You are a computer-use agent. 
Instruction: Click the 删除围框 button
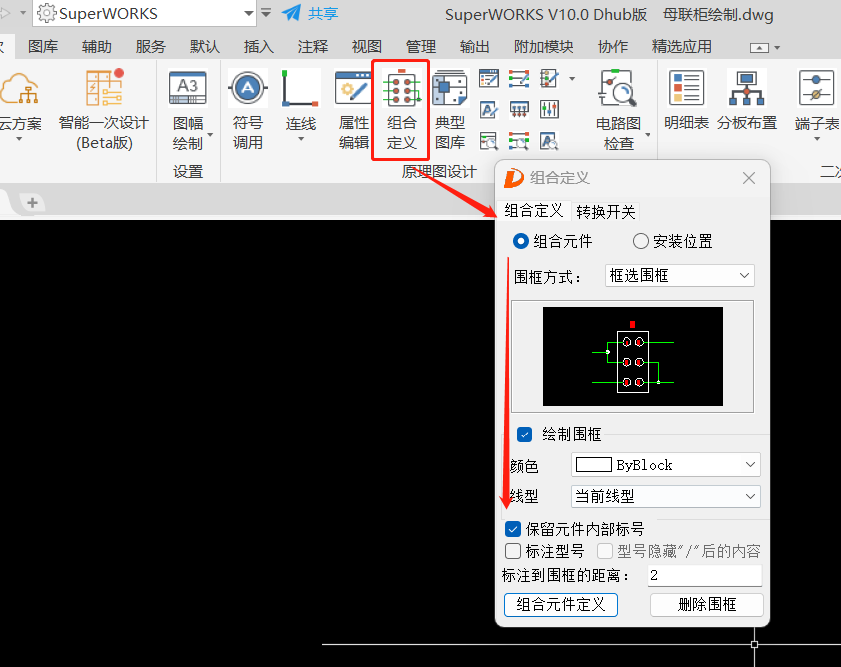[707, 605]
